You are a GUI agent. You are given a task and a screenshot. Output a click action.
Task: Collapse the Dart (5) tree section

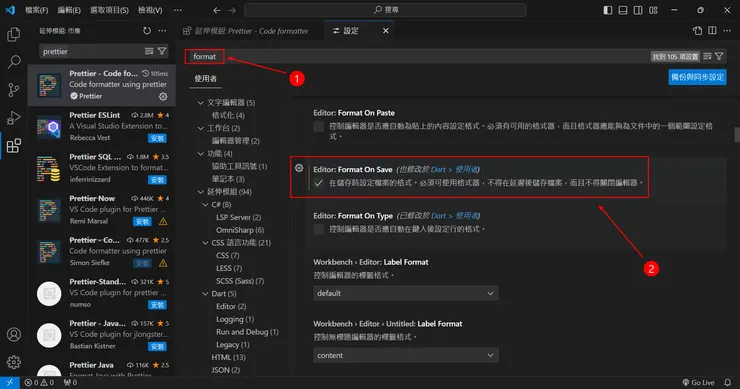coord(205,294)
